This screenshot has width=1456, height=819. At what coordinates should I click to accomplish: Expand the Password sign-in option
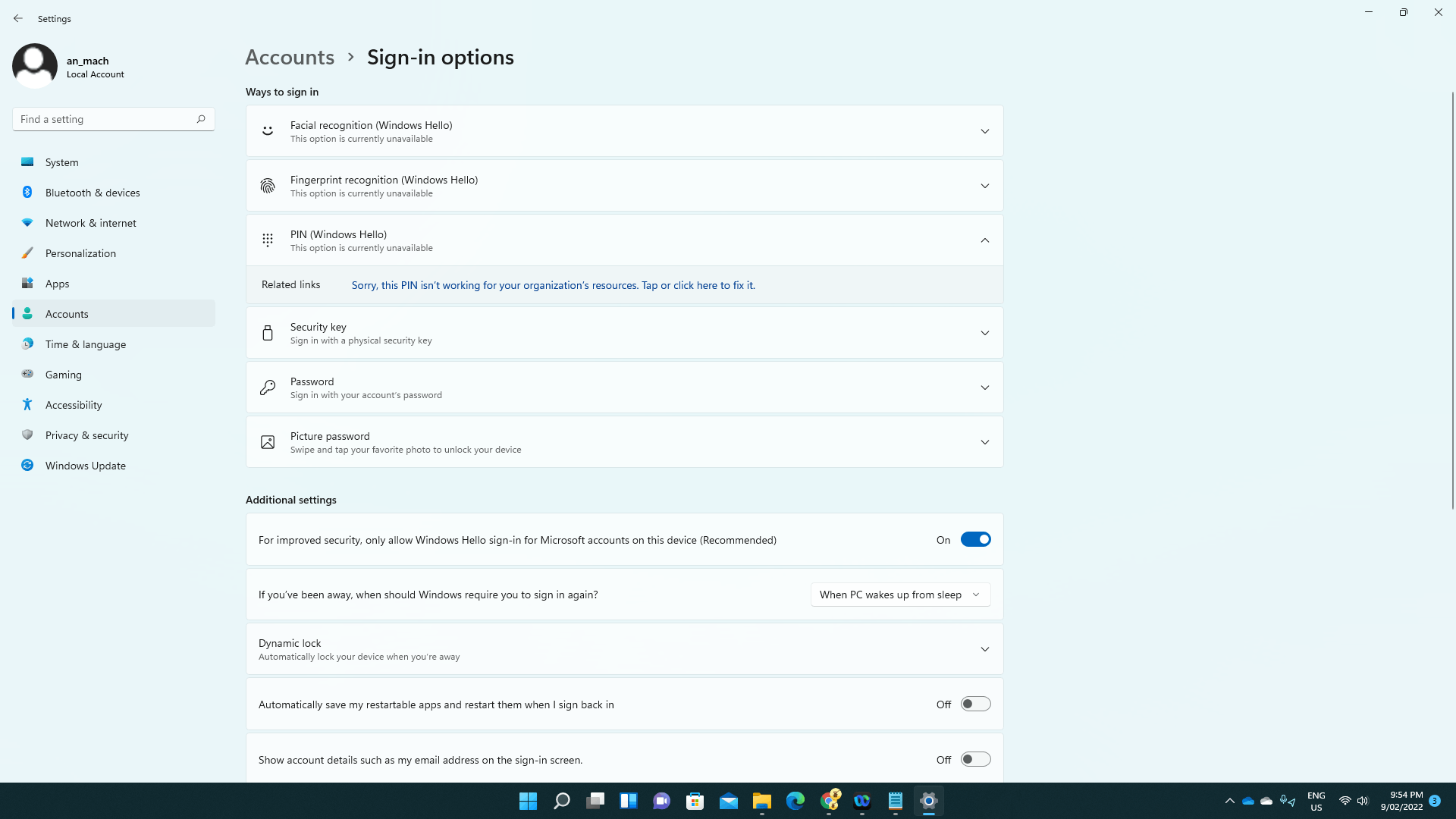[985, 387]
